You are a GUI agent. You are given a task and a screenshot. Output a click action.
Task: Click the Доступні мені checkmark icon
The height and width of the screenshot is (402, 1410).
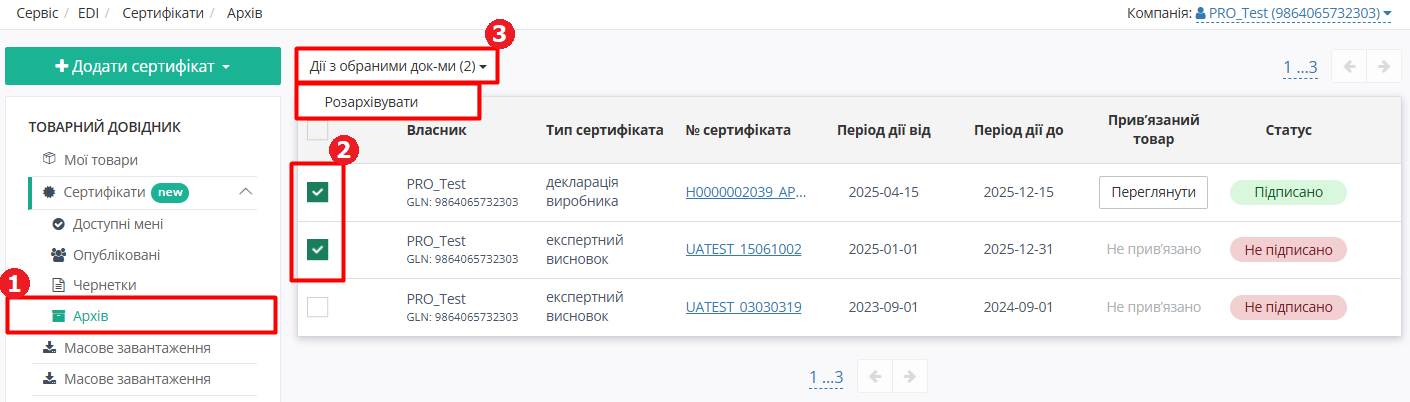tap(58, 224)
